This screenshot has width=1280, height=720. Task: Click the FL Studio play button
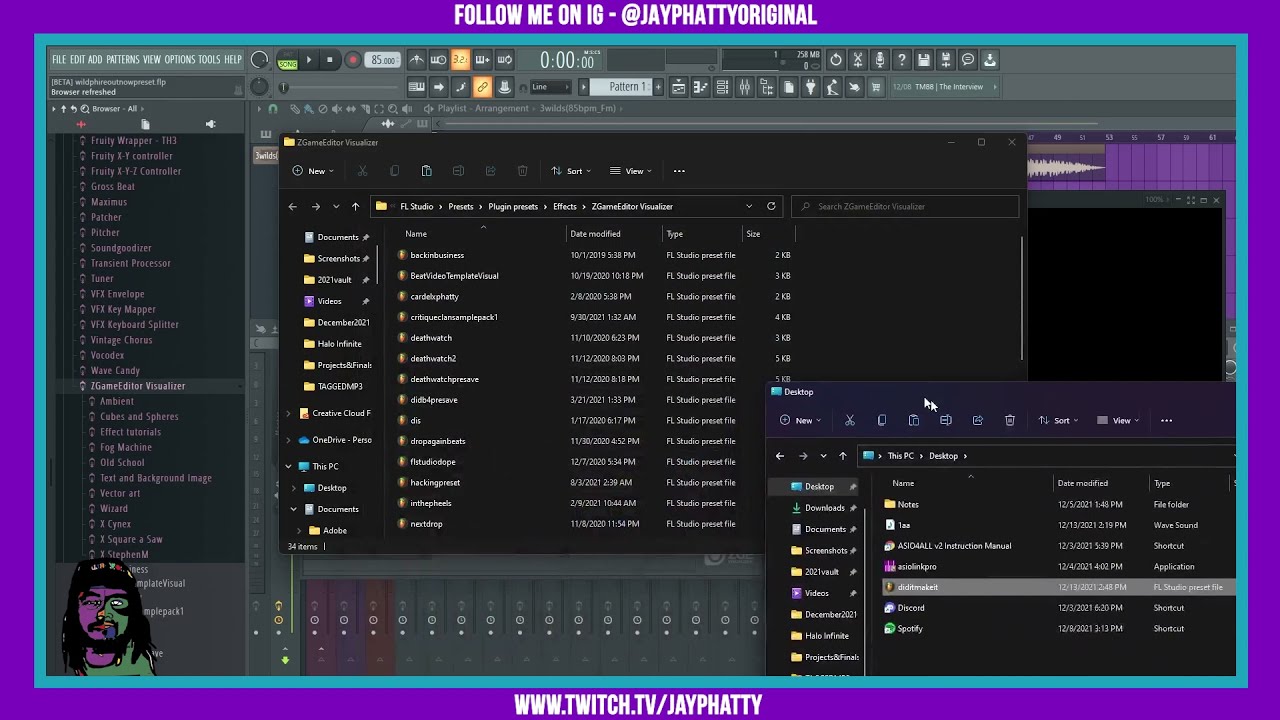(308, 60)
